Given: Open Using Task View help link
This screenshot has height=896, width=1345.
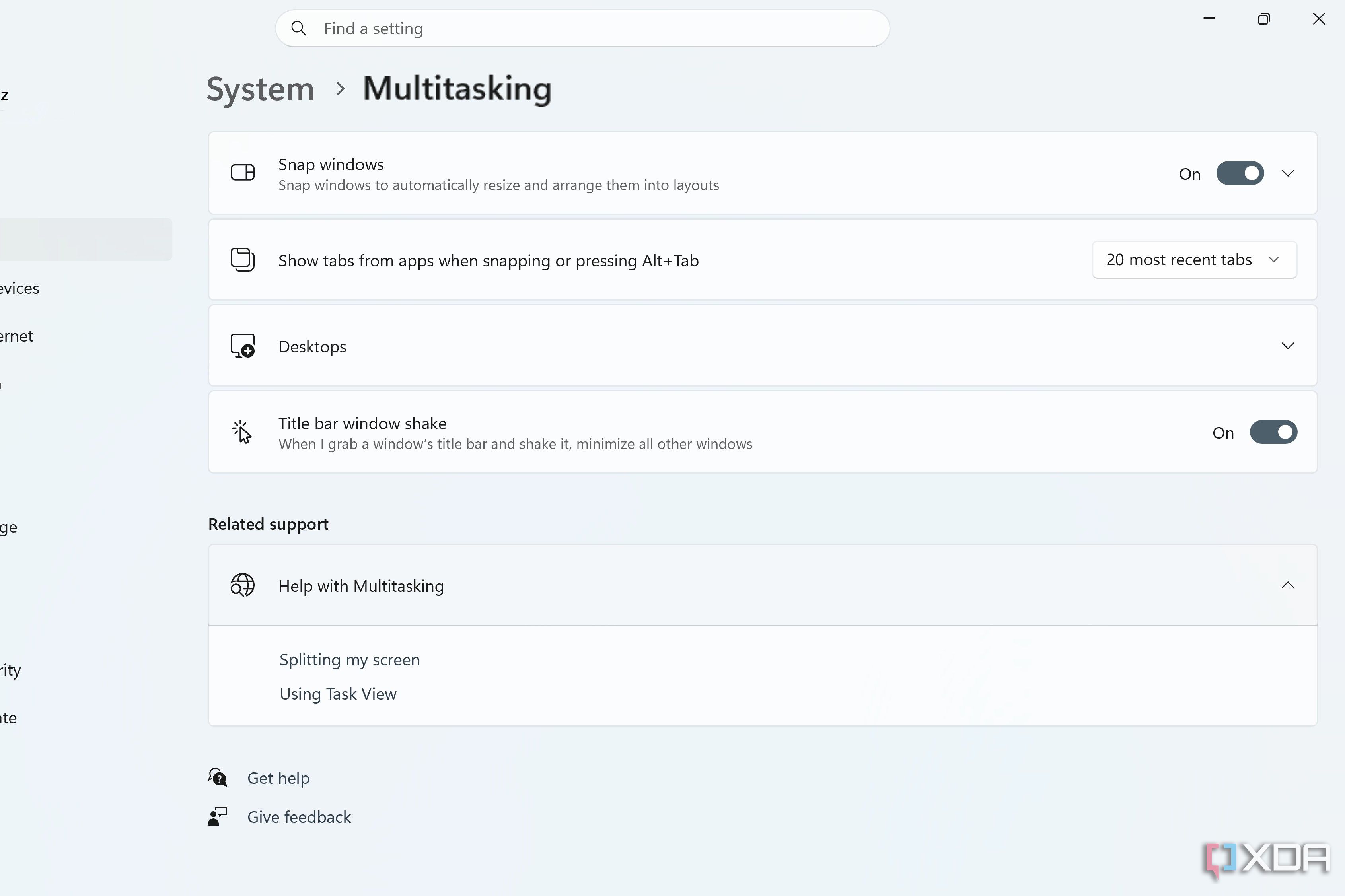Looking at the screenshot, I should 338,694.
